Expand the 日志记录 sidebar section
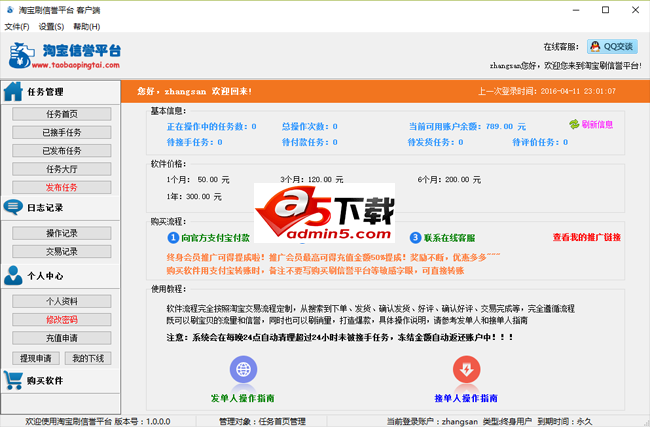This screenshot has height=427, width=650. [61, 208]
